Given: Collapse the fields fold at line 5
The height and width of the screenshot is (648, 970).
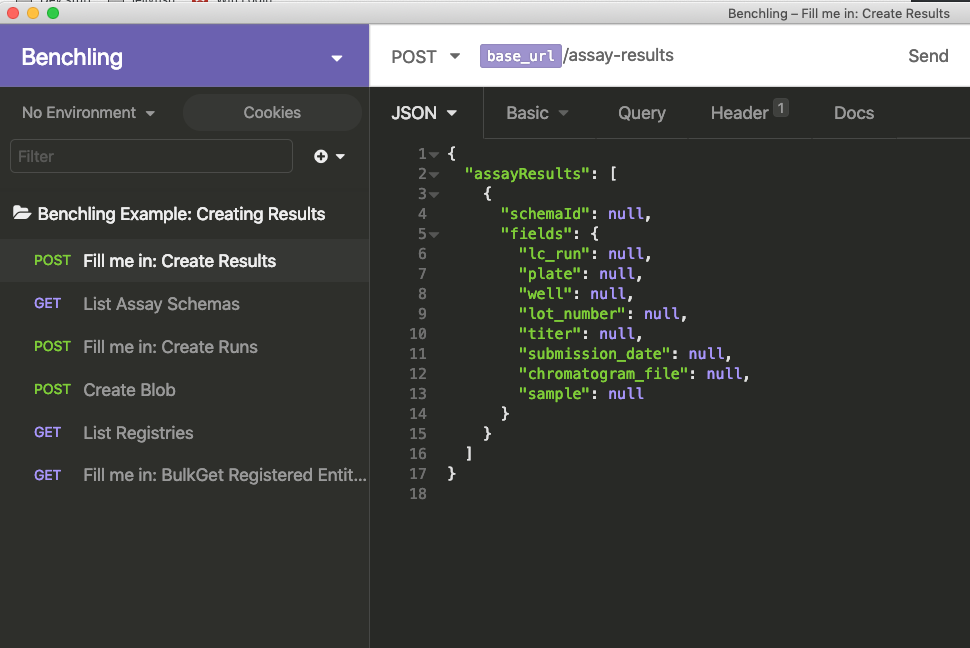Looking at the screenshot, I should [x=434, y=235].
